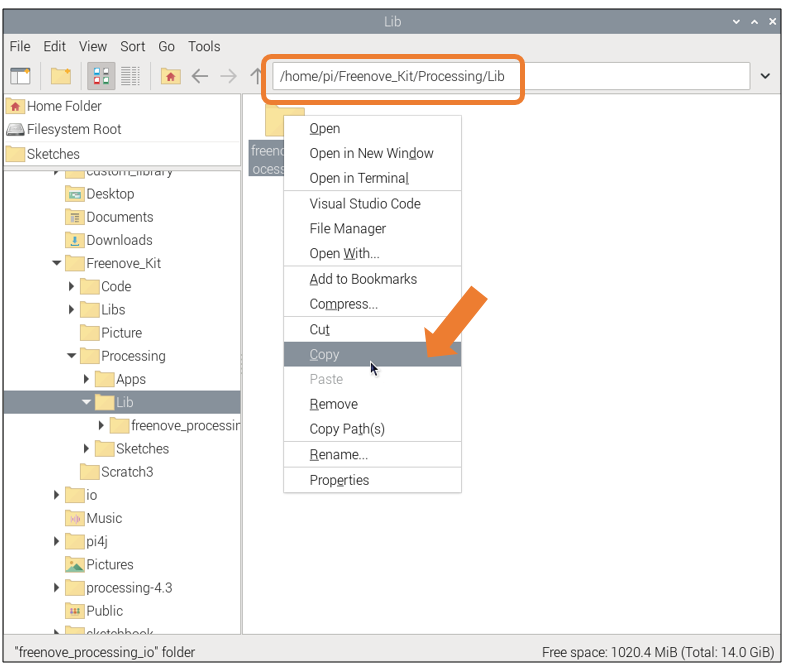The image size is (786, 669).
Task: Choose Compress... in context menu
Action: [372, 304]
